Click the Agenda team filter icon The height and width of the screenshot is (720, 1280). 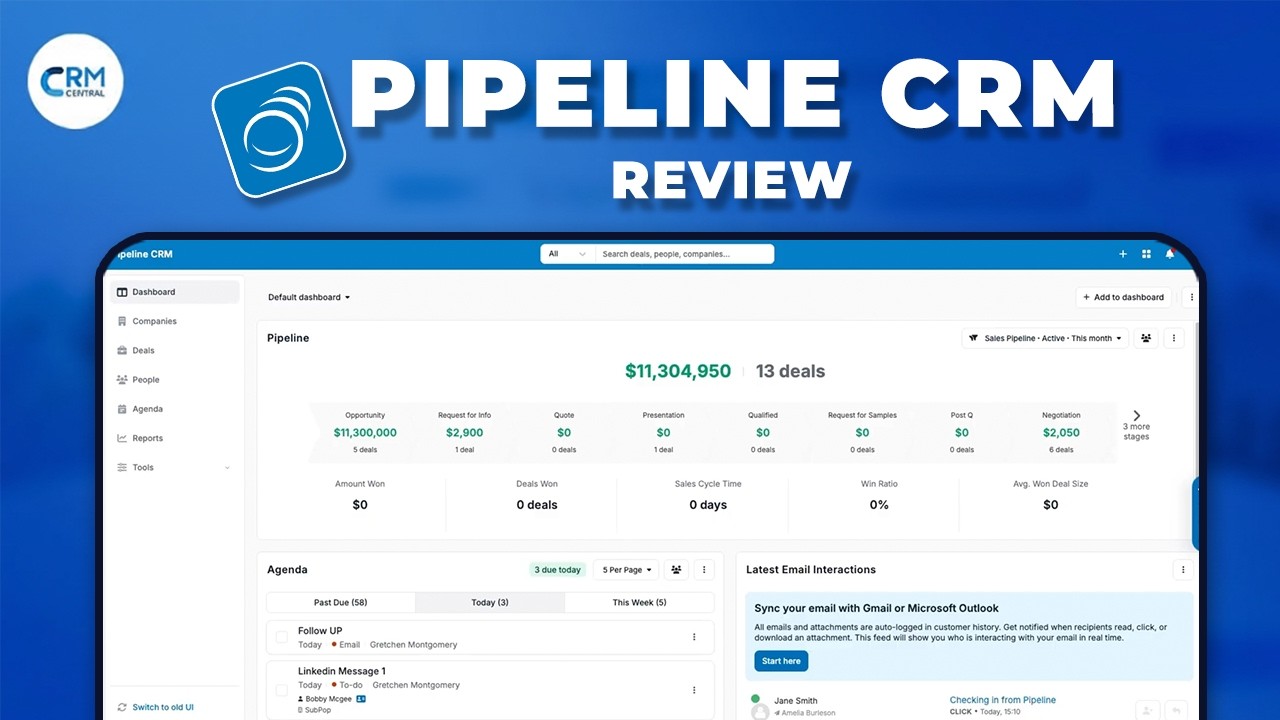click(677, 570)
